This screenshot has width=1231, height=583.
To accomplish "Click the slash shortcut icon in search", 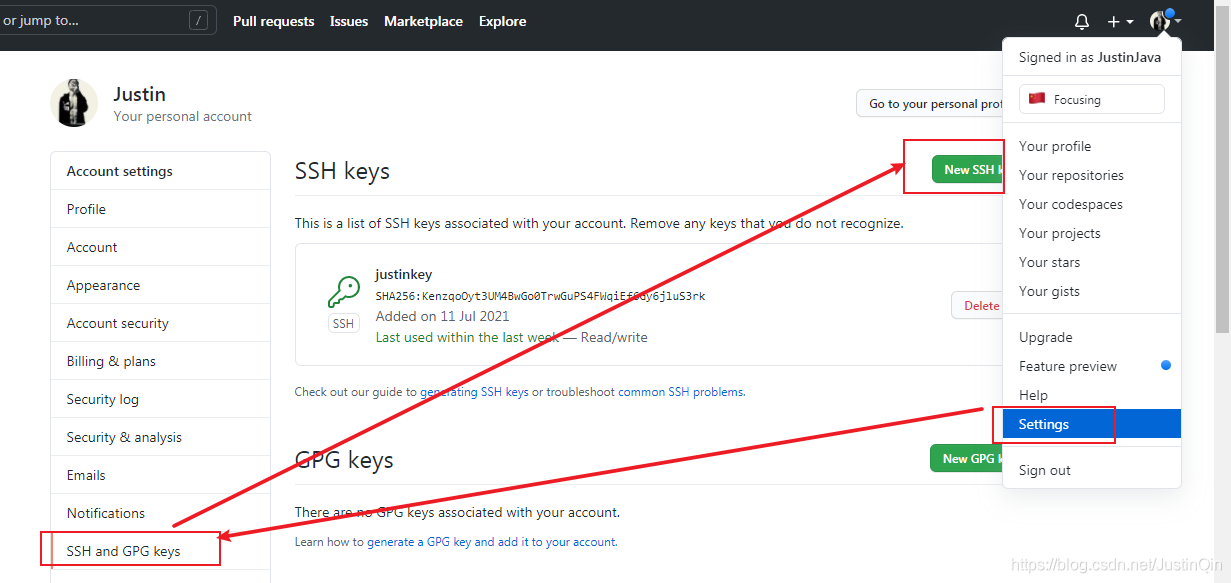I will click(199, 20).
